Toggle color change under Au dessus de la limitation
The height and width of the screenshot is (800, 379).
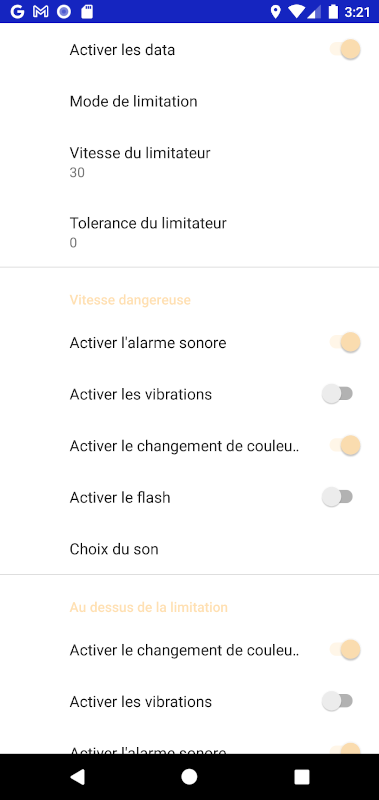click(x=345, y=649)
